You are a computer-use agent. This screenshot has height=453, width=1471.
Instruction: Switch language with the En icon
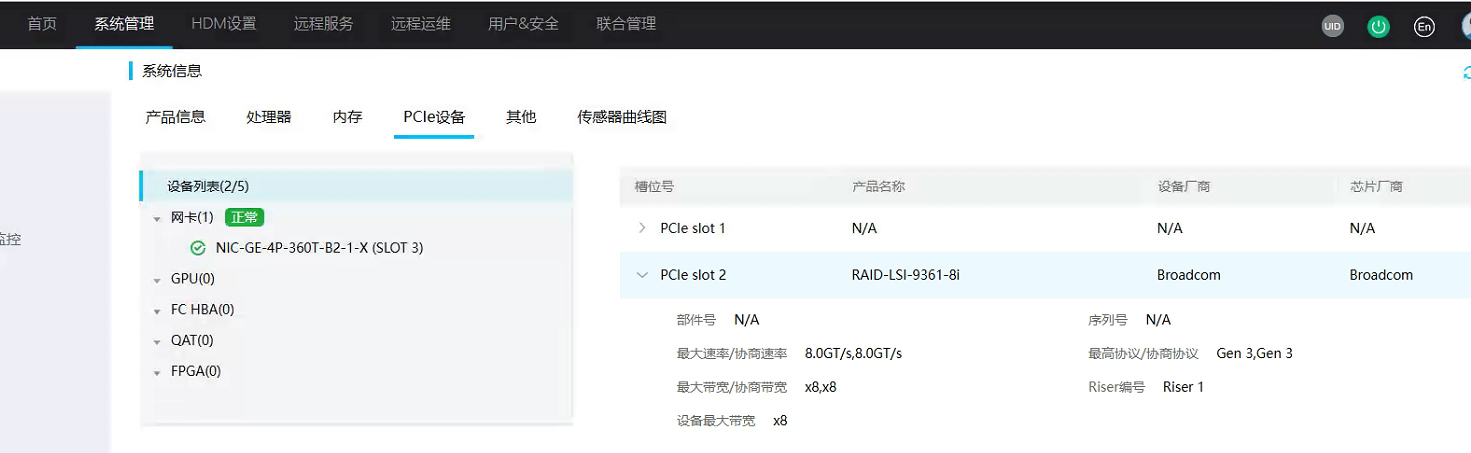point(1424,27)
